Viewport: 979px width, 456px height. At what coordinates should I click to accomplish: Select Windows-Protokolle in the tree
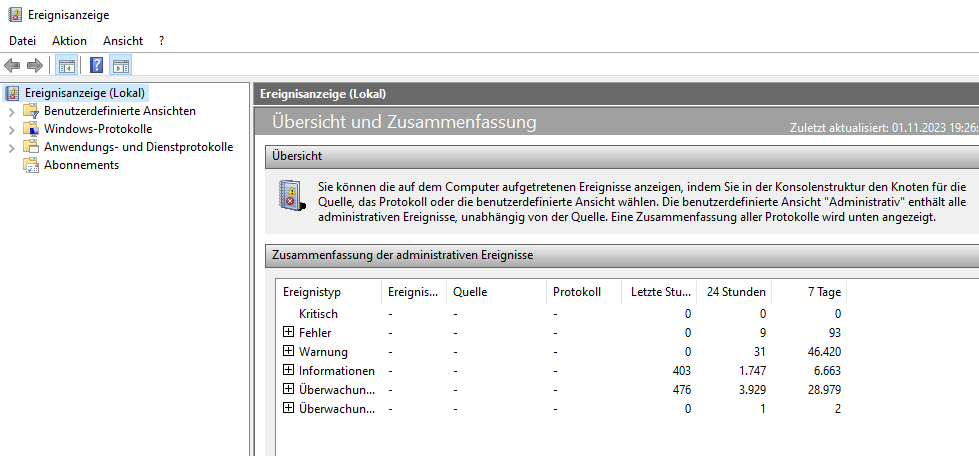coord(98,129)
